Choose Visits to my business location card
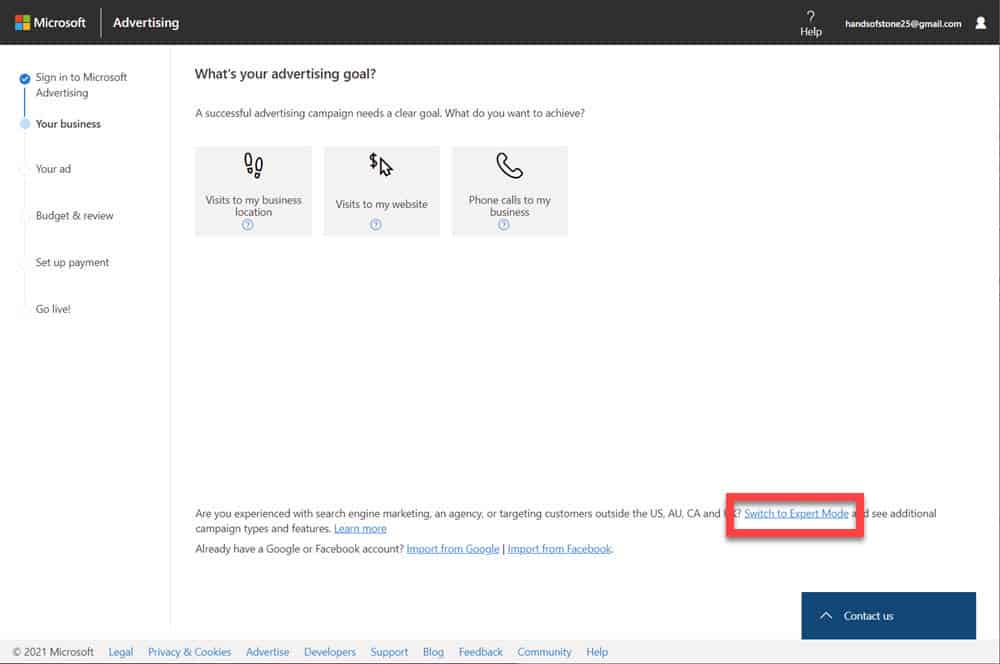Viewport: 1000px width, 664px height. pyautogui.click(x=253, y=191)
